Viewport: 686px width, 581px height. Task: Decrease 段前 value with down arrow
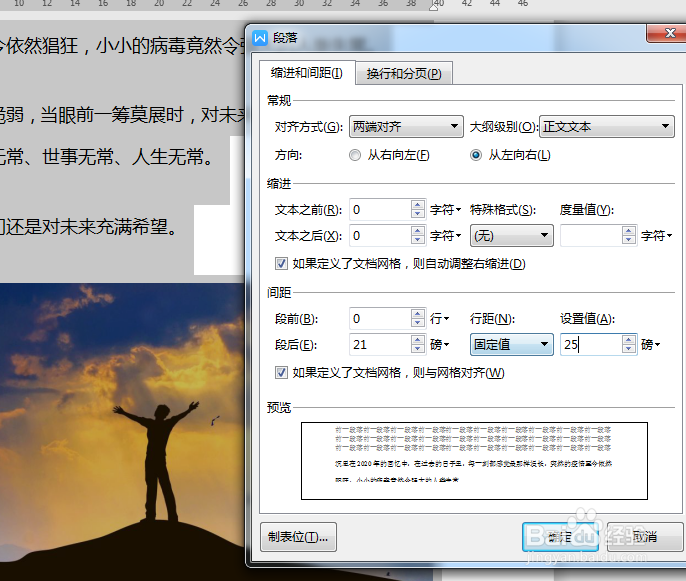[x=418, y=323]
